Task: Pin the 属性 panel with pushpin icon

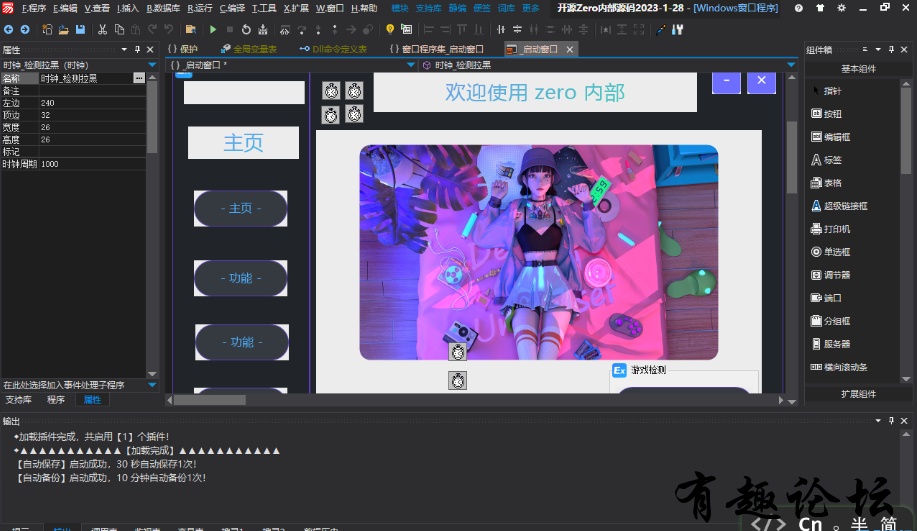Action: coord(137,49)
